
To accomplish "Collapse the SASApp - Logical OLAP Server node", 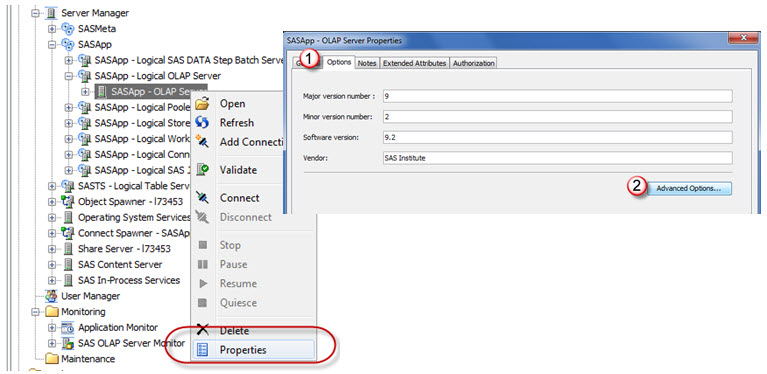I will (68, 76).
